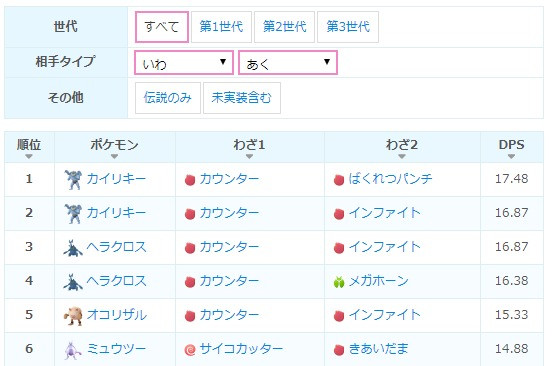Image resolution: width=552 pixels, height=366 pixels.
Task: Sort the table by DPS column
Action: coord(512,147)
